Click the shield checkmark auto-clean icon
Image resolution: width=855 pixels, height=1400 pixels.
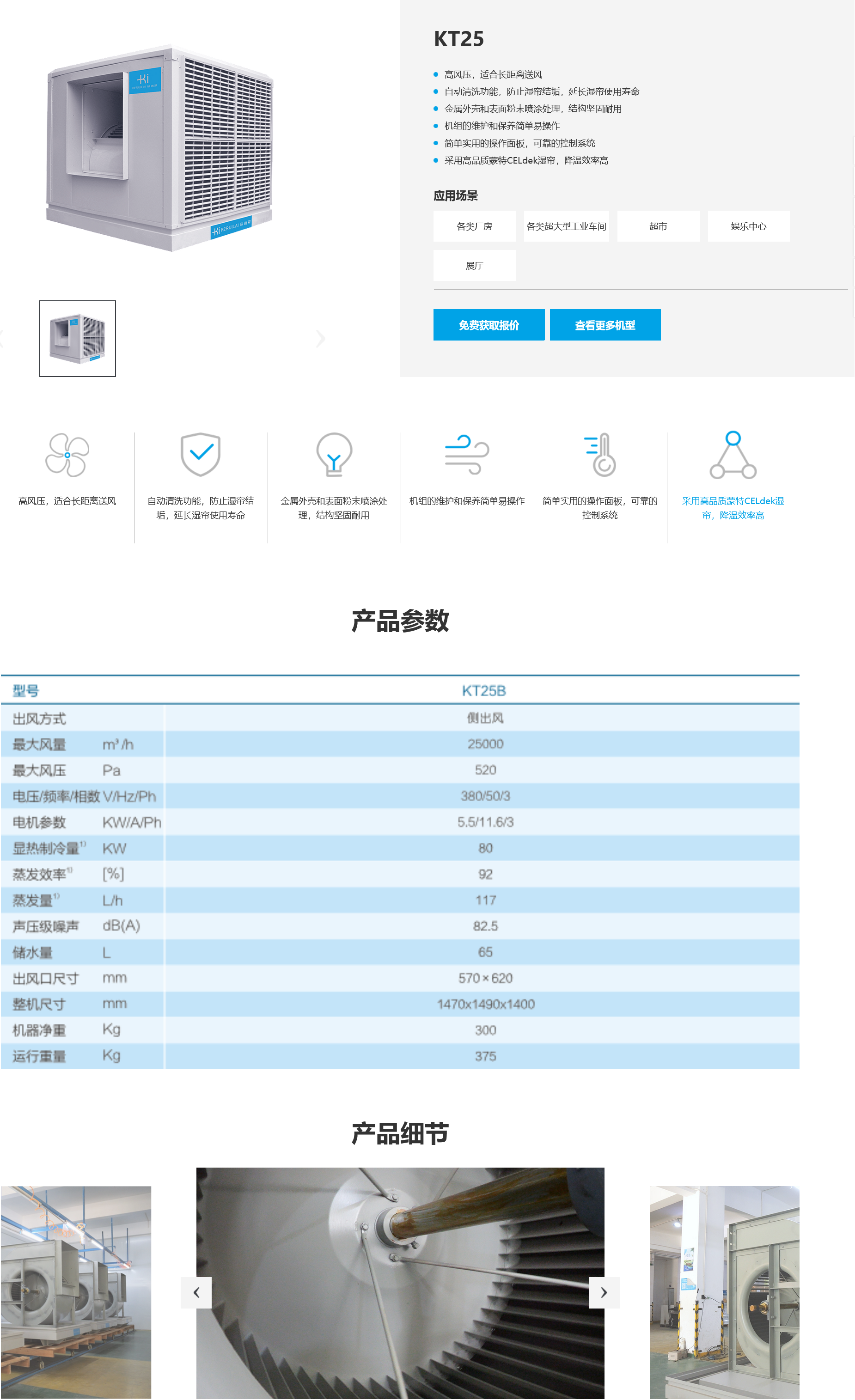point(200,455)
